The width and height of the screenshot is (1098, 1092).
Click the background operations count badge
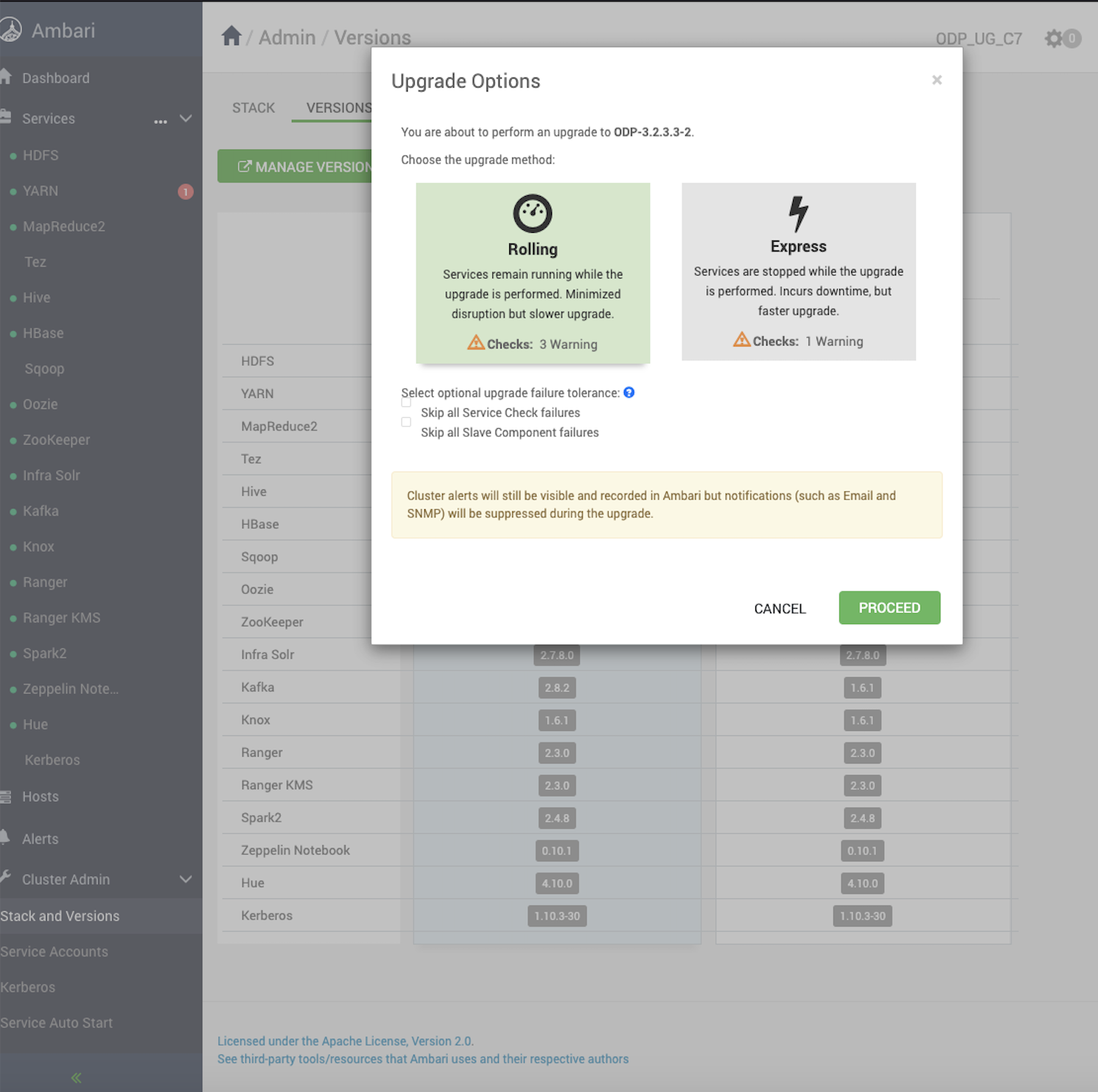click(x=1072, y=38)
